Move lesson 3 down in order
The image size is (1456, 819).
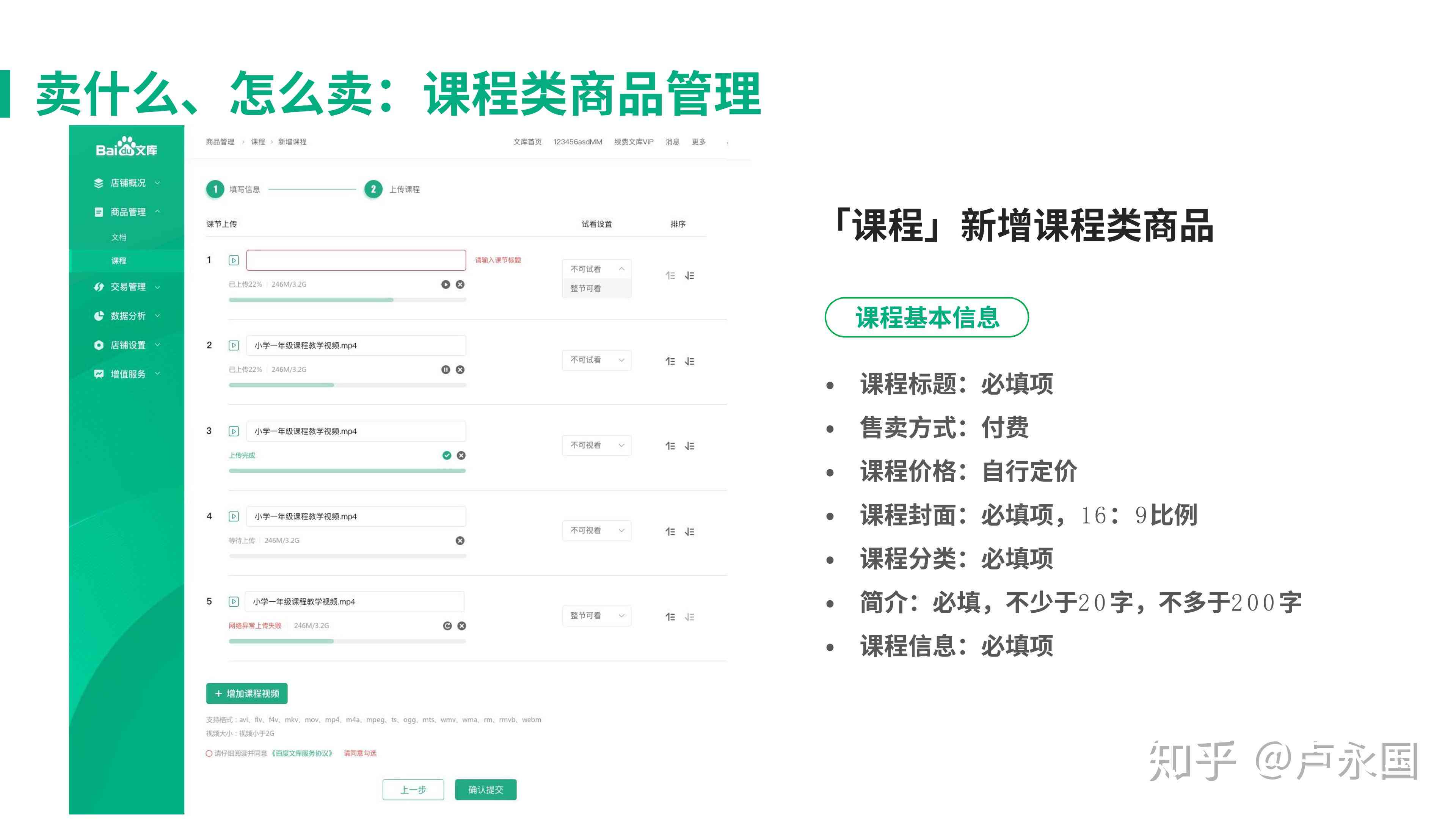(x=690, y=446)
